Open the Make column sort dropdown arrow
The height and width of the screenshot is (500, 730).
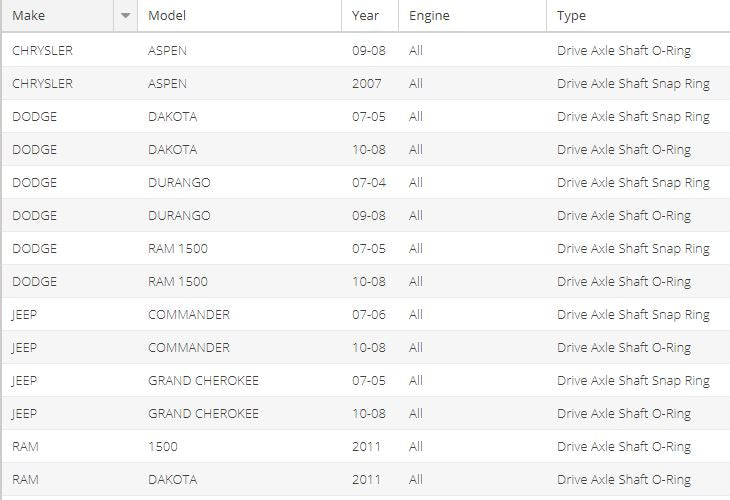tap(125, 16)
